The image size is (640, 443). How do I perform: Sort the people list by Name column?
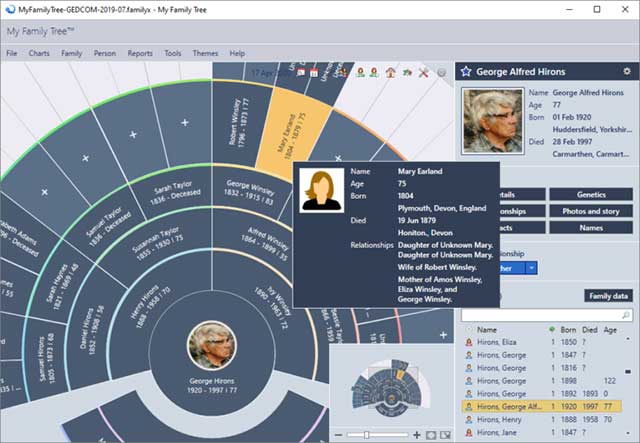click(x=488, y=329)
